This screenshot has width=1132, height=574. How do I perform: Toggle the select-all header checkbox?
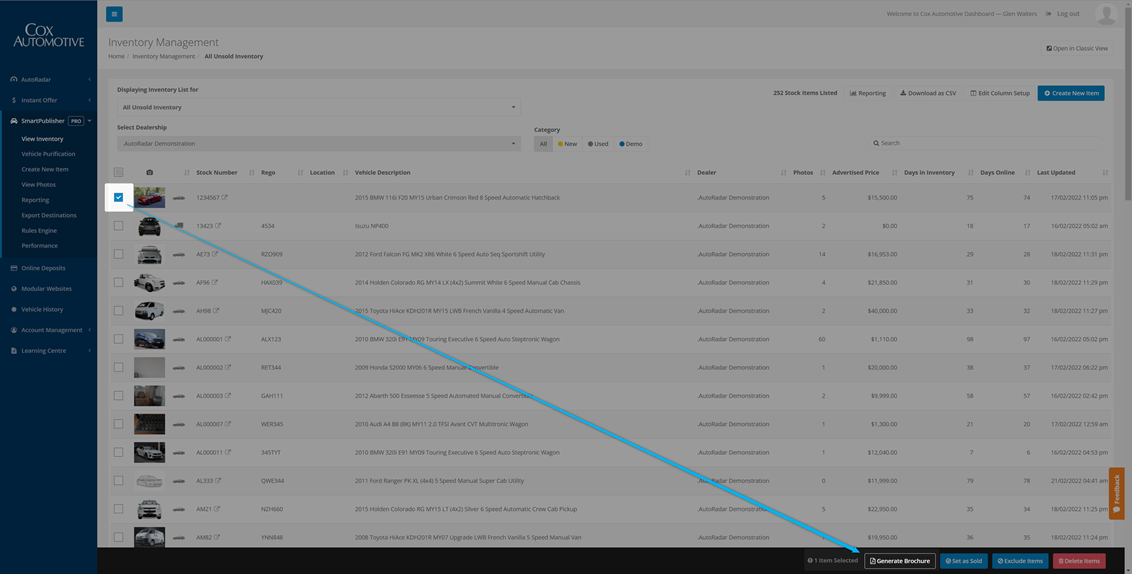(118, 173)
